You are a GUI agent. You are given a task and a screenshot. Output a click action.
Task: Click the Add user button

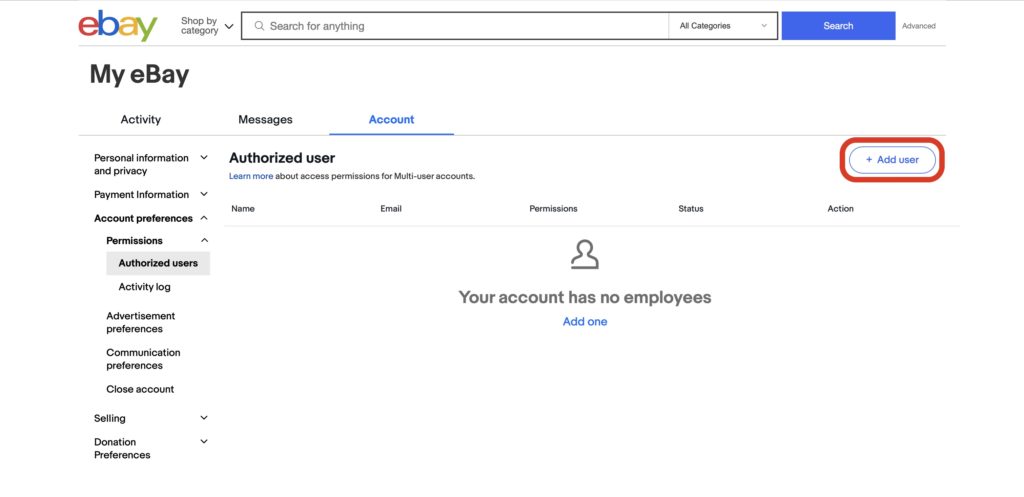pyautogui.click(x=892, y=159)
